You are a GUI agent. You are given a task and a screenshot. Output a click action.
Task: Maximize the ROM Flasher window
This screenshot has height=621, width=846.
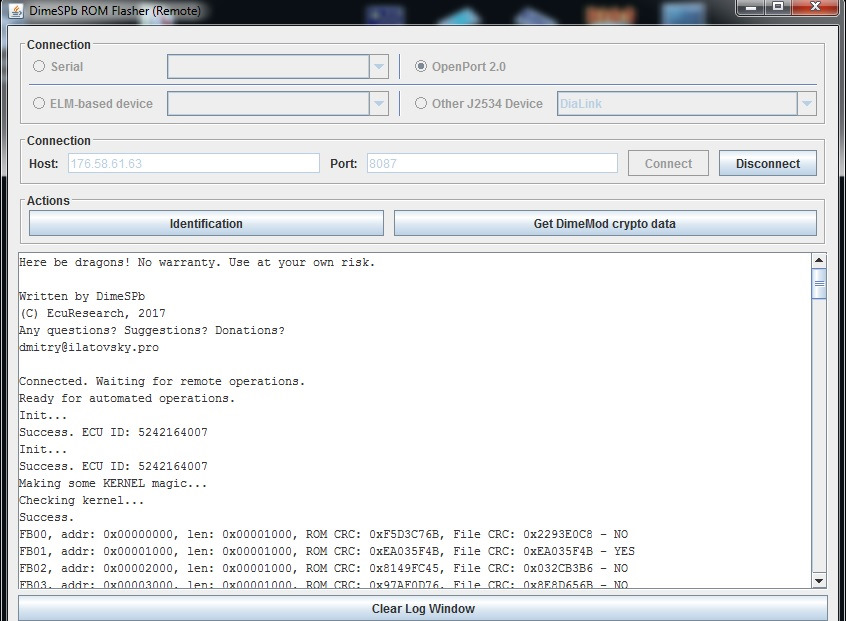click(x=777, y=7)
